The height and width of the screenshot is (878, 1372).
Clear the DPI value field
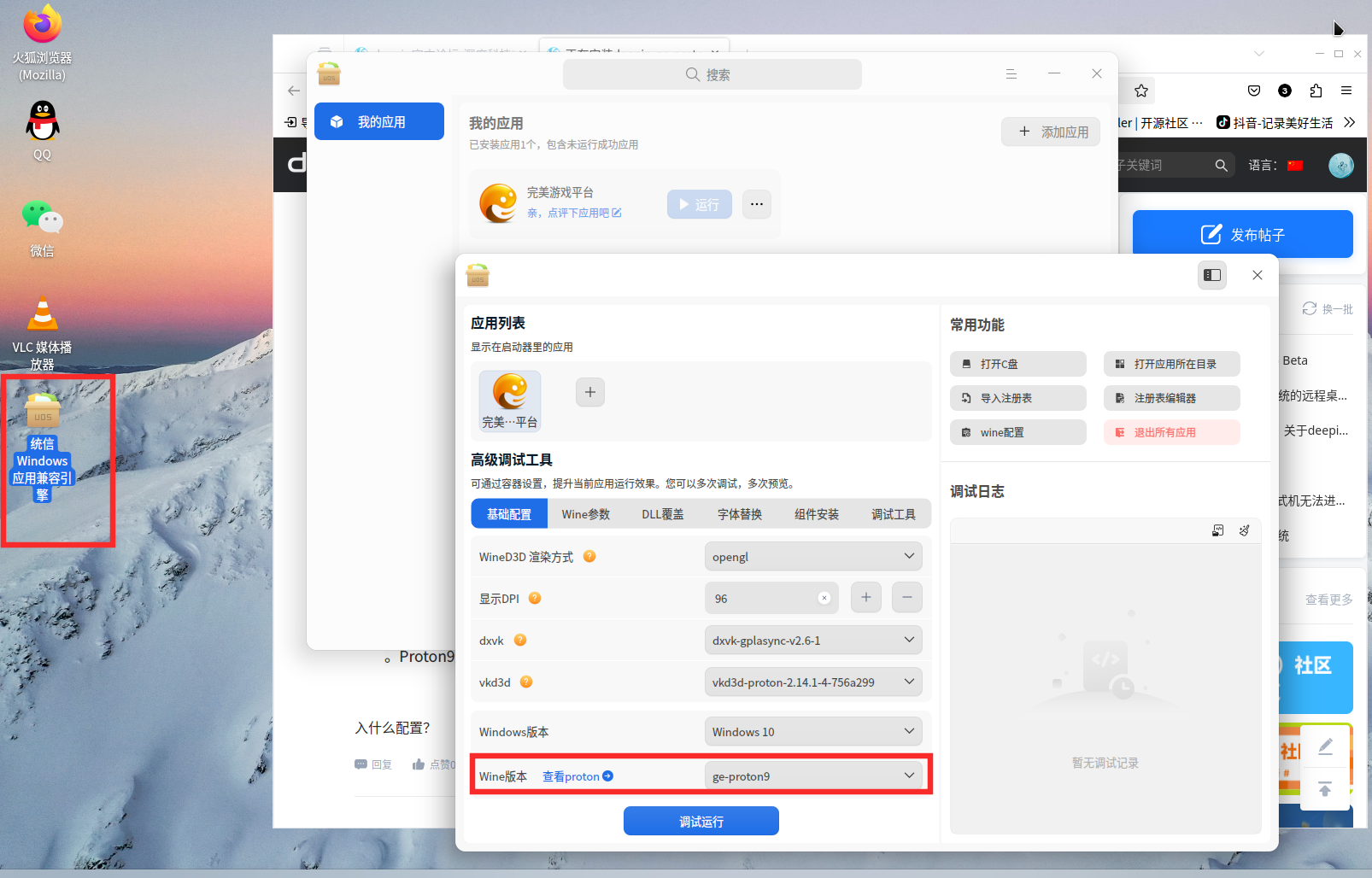coord(824,598)
